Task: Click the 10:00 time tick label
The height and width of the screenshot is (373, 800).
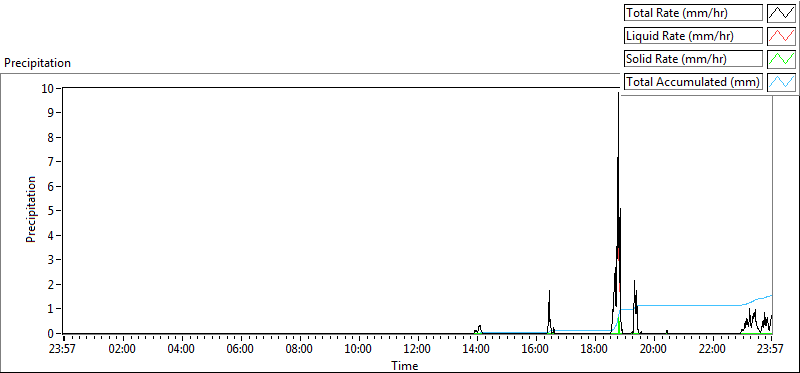Action: pyautogui.click(x=358, y=350)
